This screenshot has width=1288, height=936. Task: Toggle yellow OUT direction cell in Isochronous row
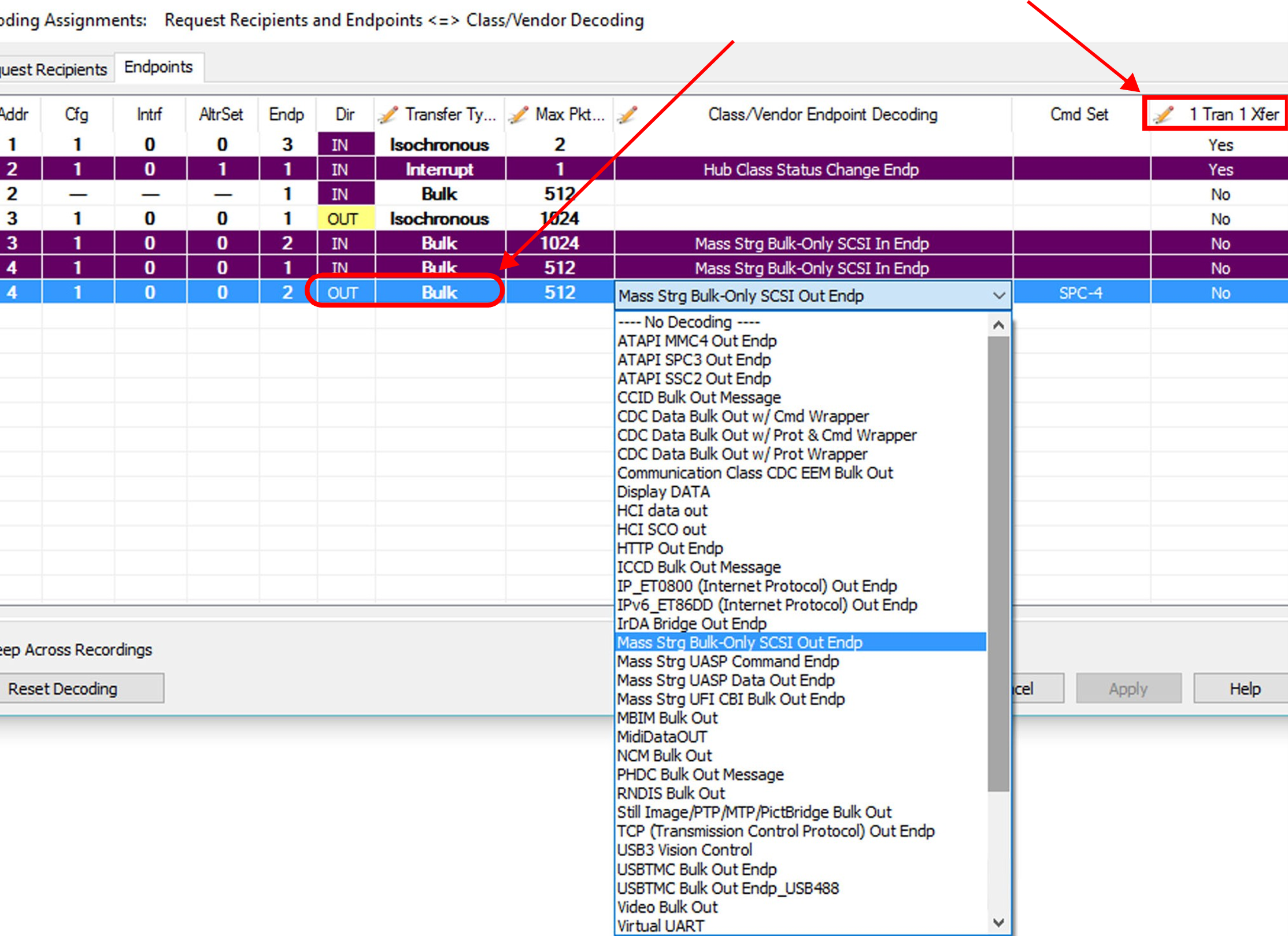pyautogui.click(x=346, y=219)
